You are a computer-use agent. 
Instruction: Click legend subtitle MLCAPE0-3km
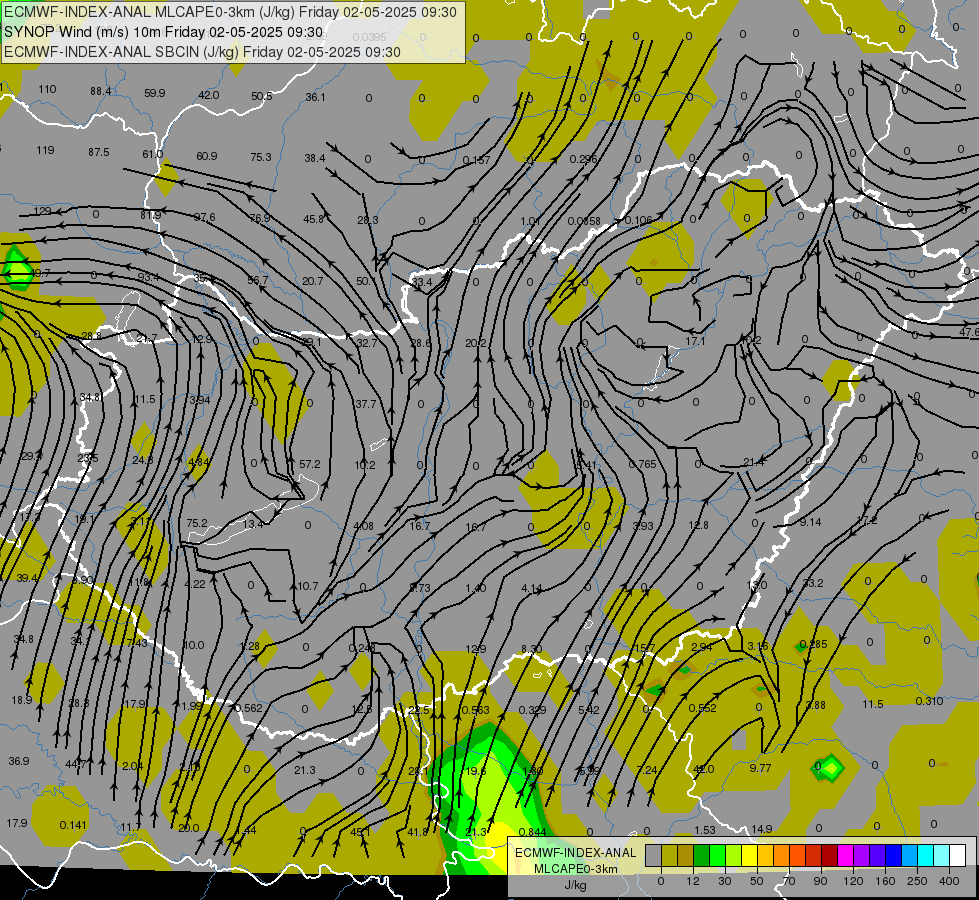[575, 869]
